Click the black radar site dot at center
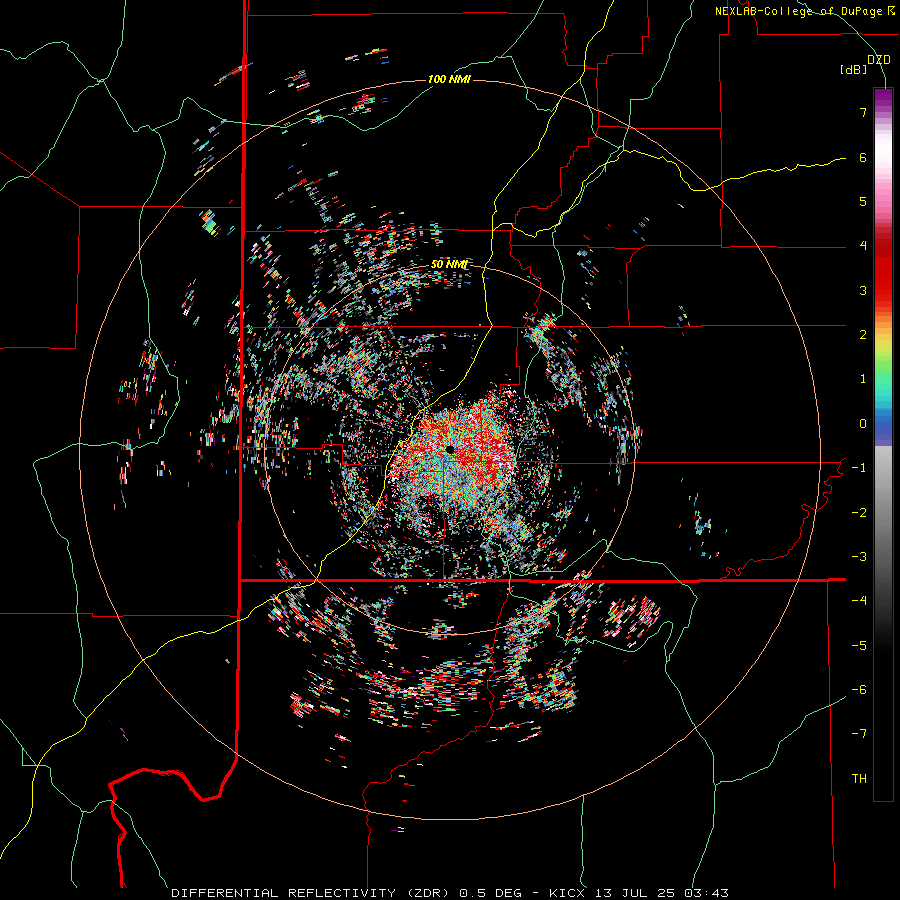Screen dimensions: 900x900 coord(450,449)
